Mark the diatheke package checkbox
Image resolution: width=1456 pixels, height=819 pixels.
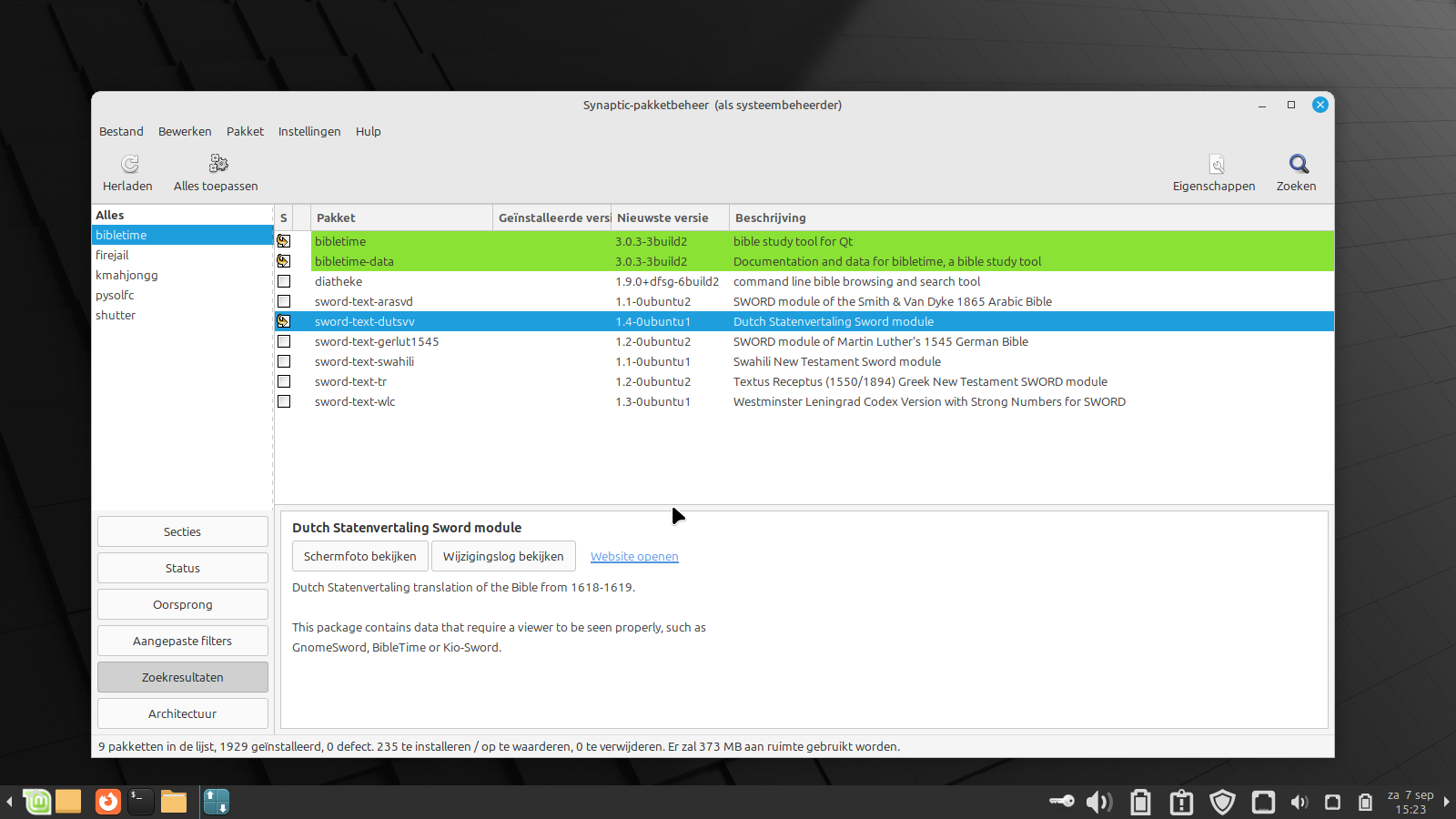[284, 281]
